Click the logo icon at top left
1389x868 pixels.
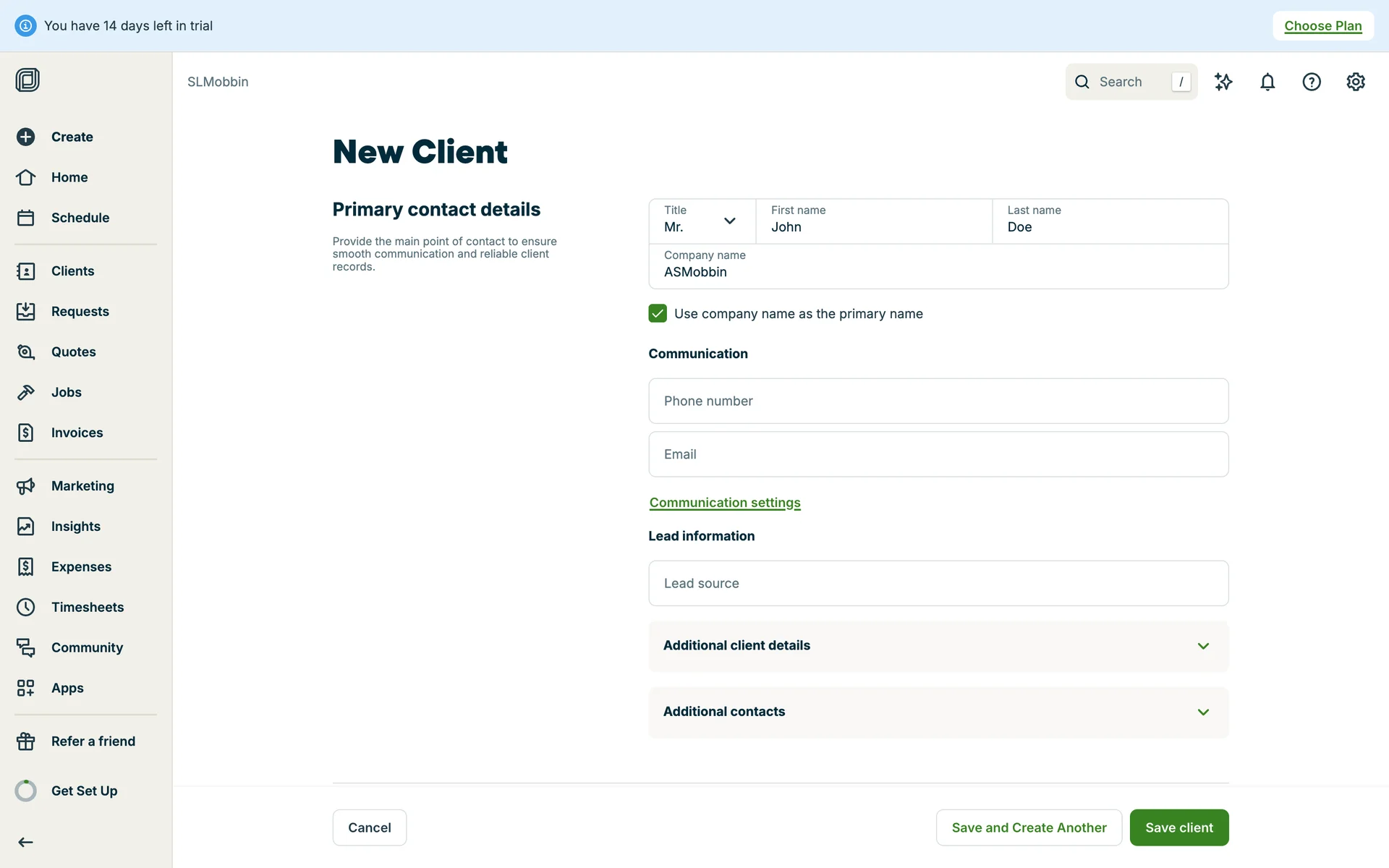(x=27, y=80)
